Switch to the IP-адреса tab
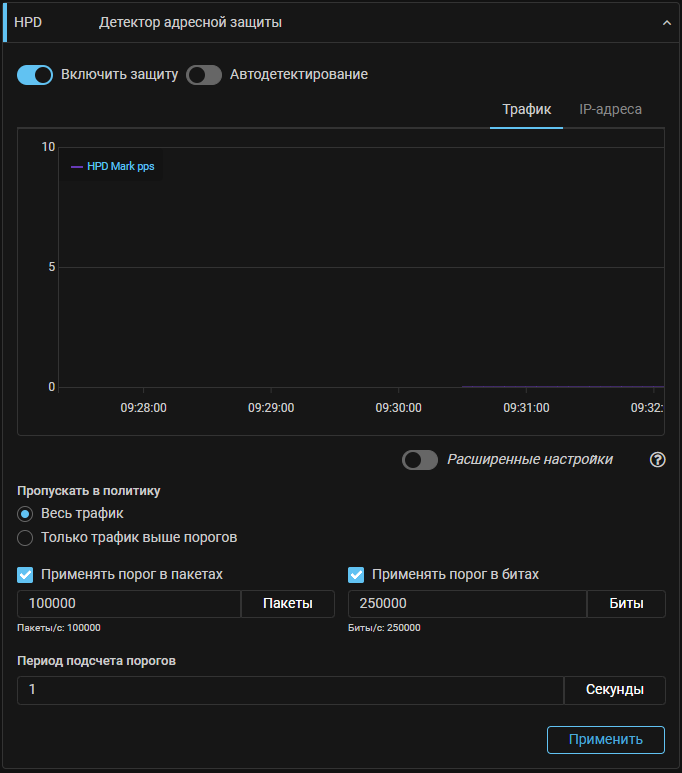 [x=610, y=109]
